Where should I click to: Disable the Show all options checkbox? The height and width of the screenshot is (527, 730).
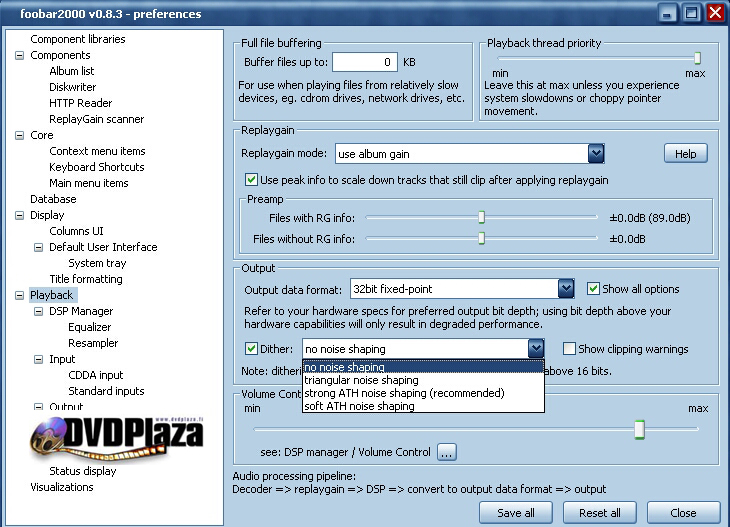593,289
